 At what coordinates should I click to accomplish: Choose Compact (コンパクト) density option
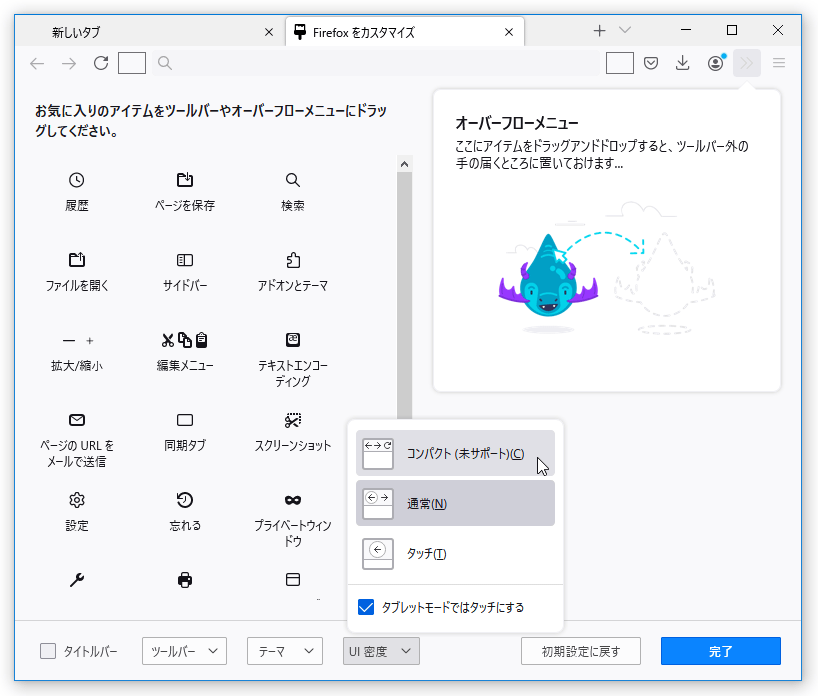click(x=455, y=453)
